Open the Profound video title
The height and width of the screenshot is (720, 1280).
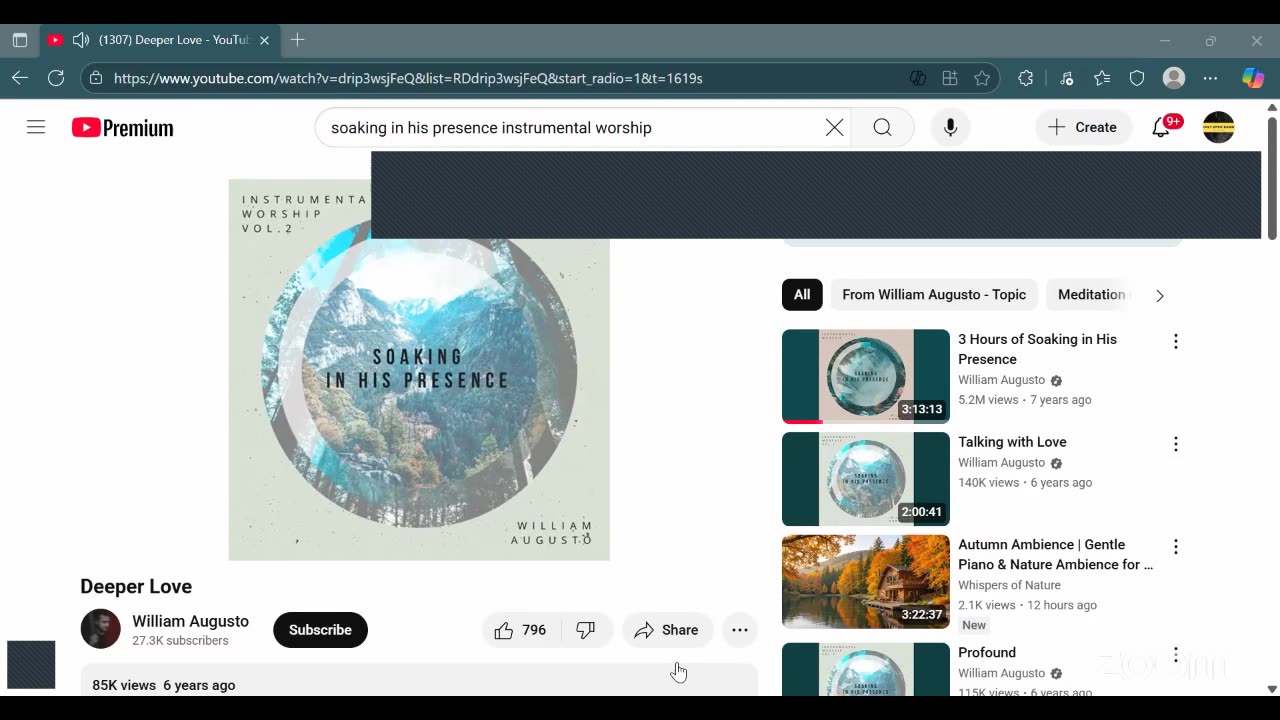click(987, 652)
